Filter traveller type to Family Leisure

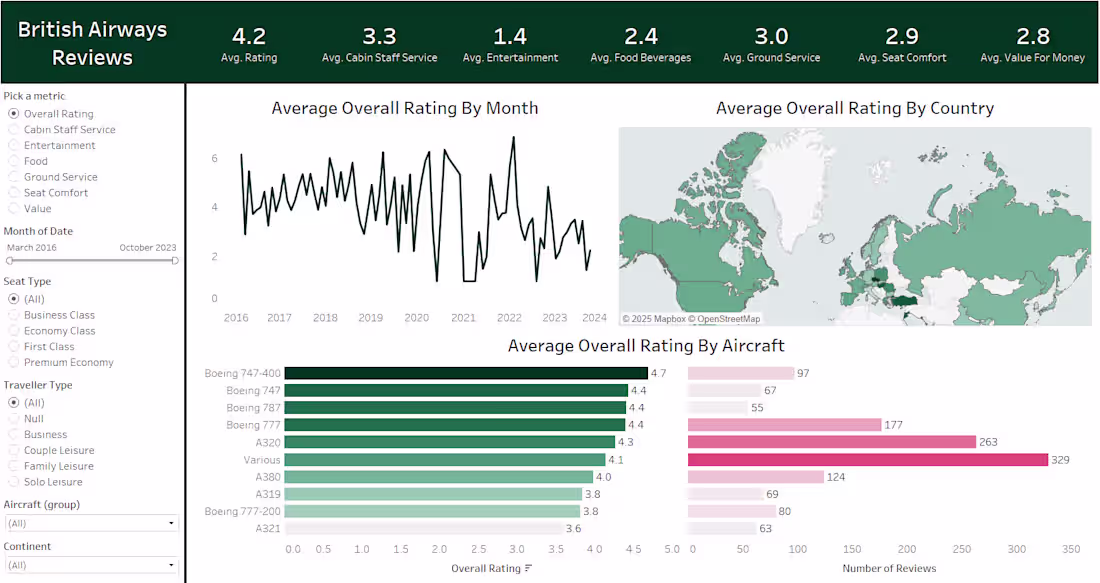pyautogui.click(x=13, y=466)
